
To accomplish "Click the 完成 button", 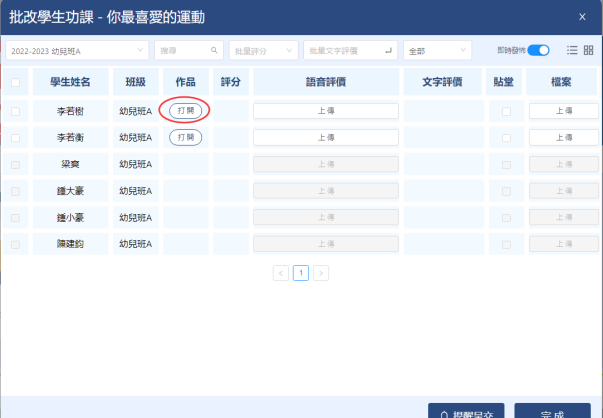I will tap(552, 413).
